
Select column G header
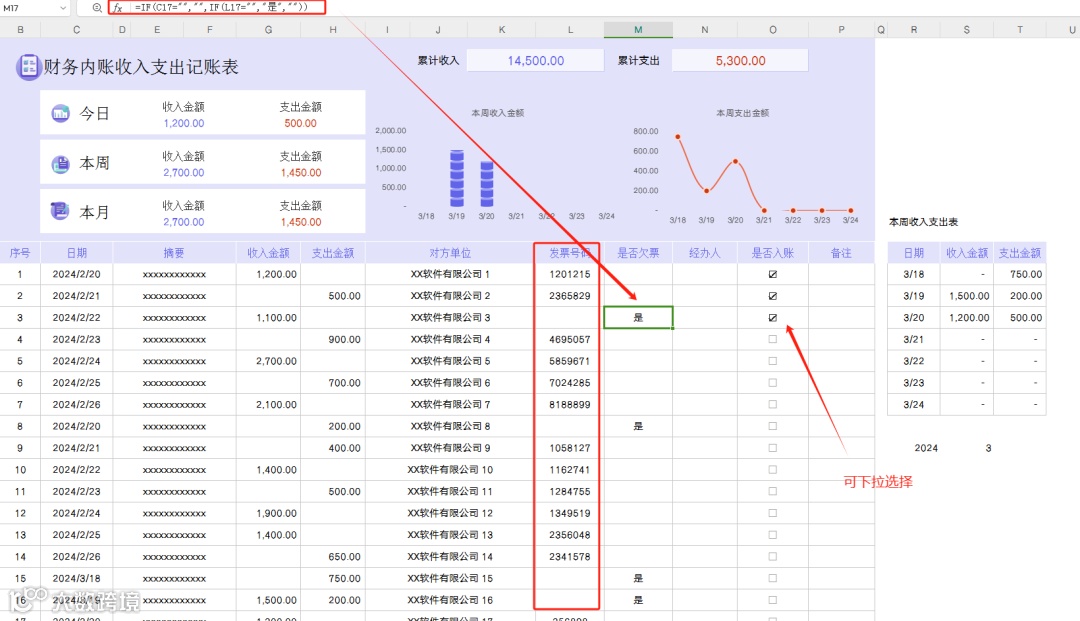pos(268,30)
